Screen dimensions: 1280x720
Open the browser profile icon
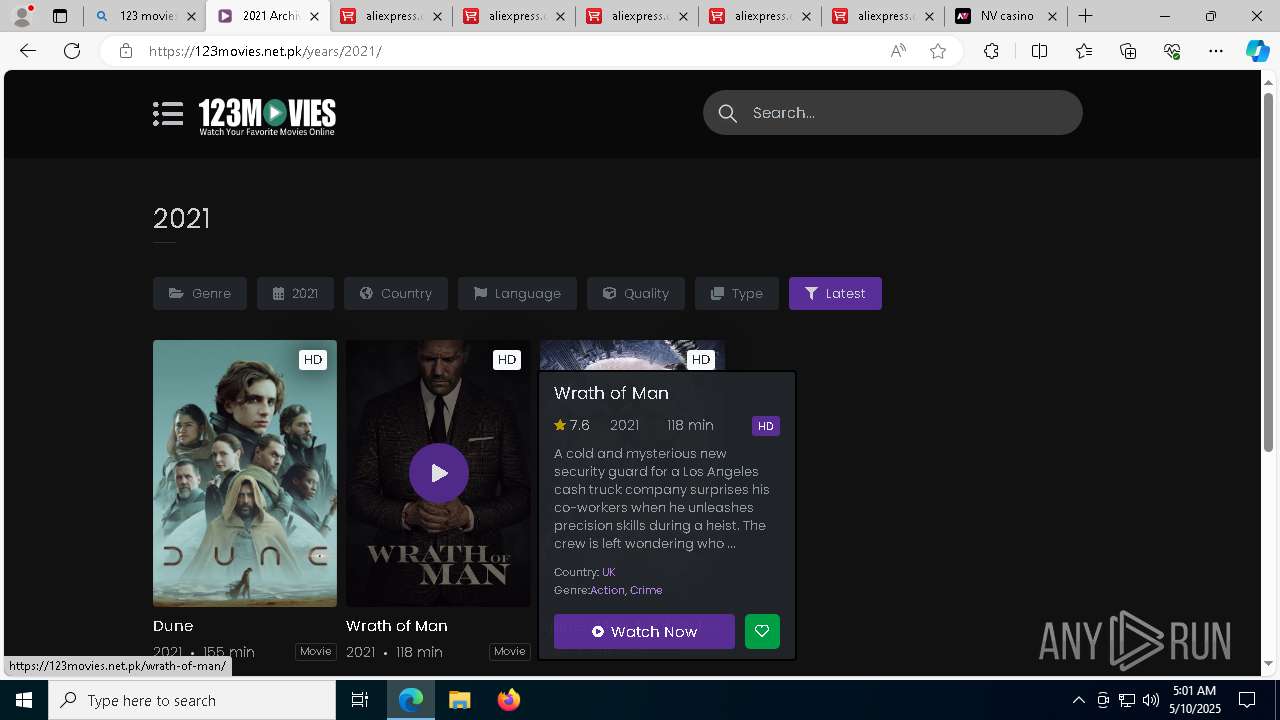click(22, 16)
